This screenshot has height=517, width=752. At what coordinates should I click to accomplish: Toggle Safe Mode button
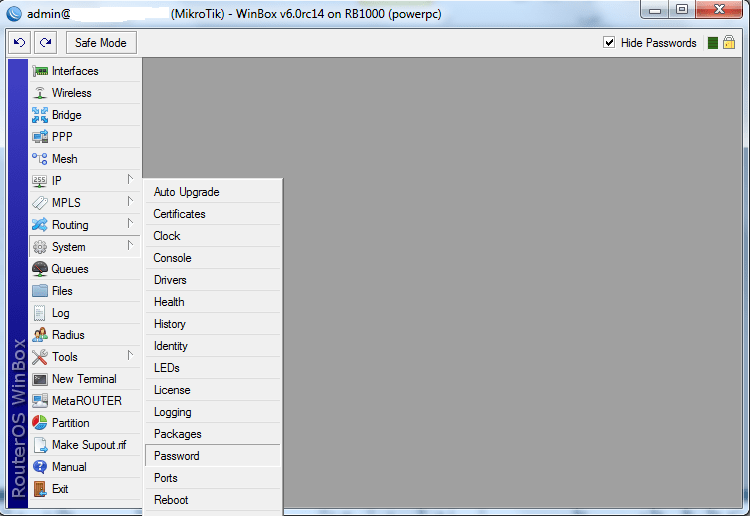[101, 43]
